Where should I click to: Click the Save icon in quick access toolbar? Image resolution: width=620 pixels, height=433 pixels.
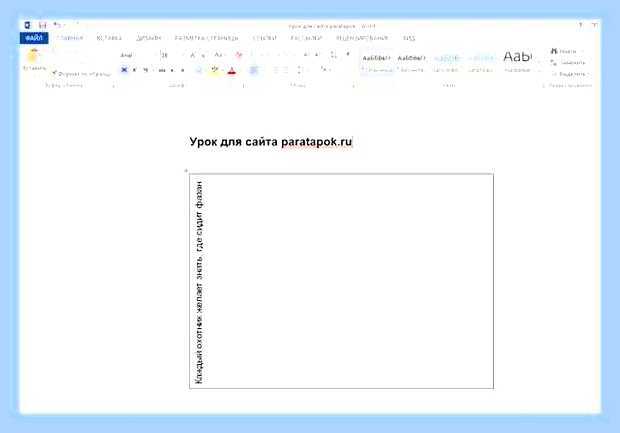click(42, 26)
